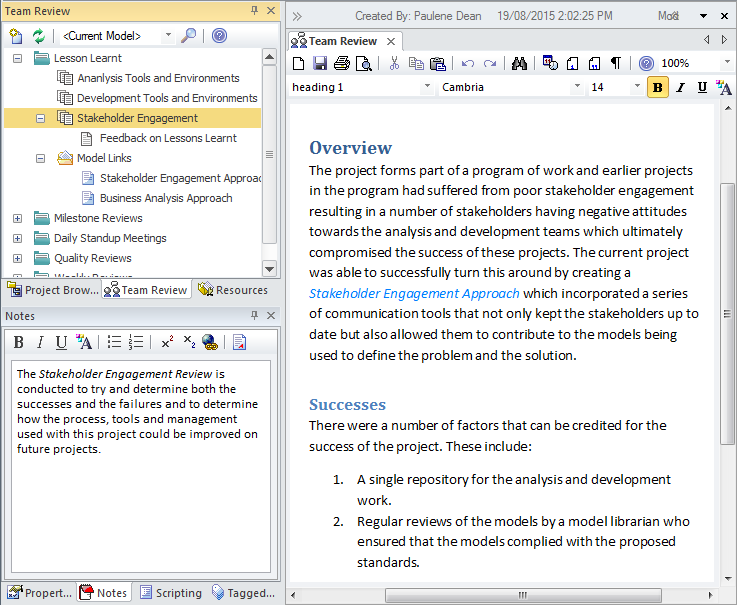Toggle paragraph marks display
Viewport: 737px width, 605px height.
point(616,63)
